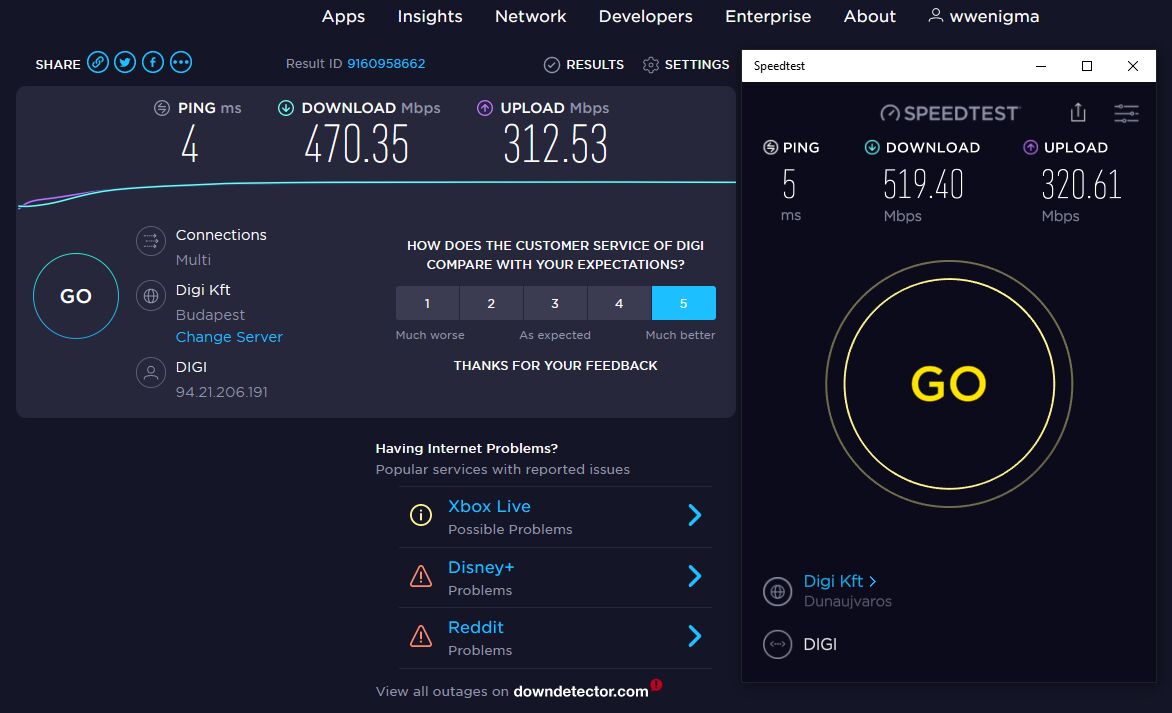The image size is (1172, 713).
Task: Rate customer service as 4
Action: [x=619, y=303]
